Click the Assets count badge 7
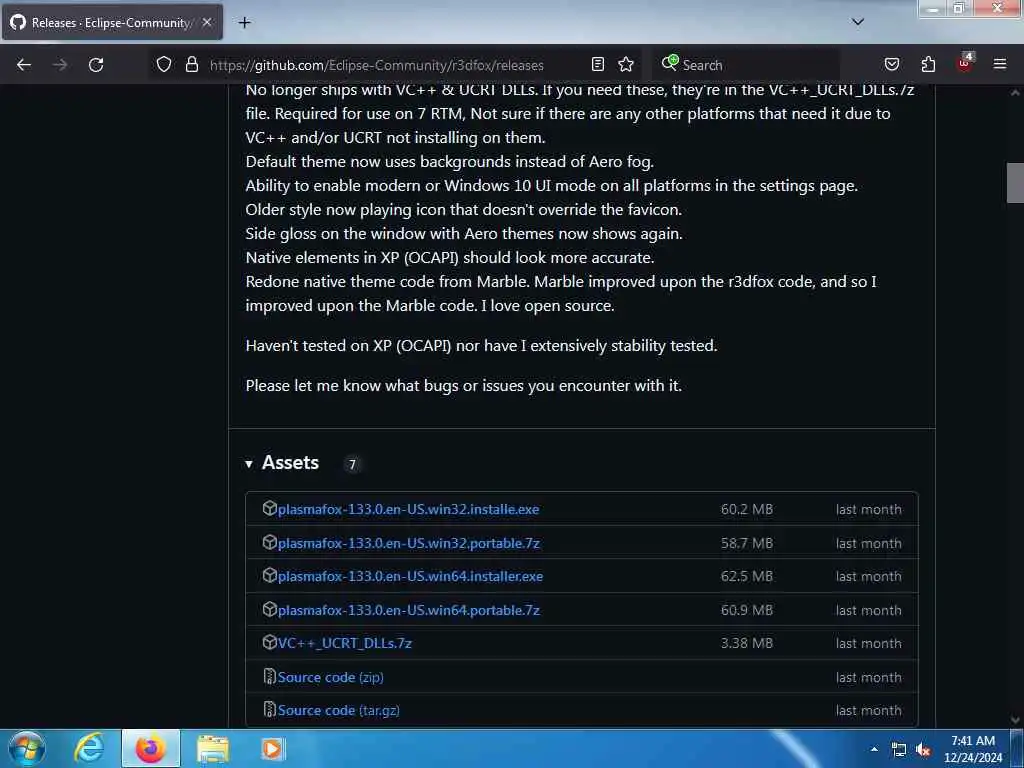Viewport: 1024px width, 768px height. pos(352,464)
